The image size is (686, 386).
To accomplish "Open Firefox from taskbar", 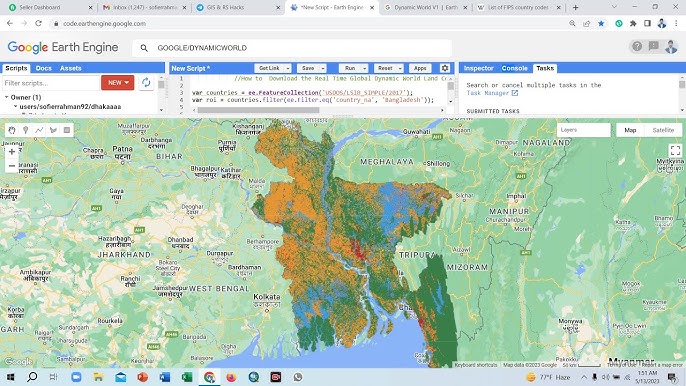I will [231, 377].
